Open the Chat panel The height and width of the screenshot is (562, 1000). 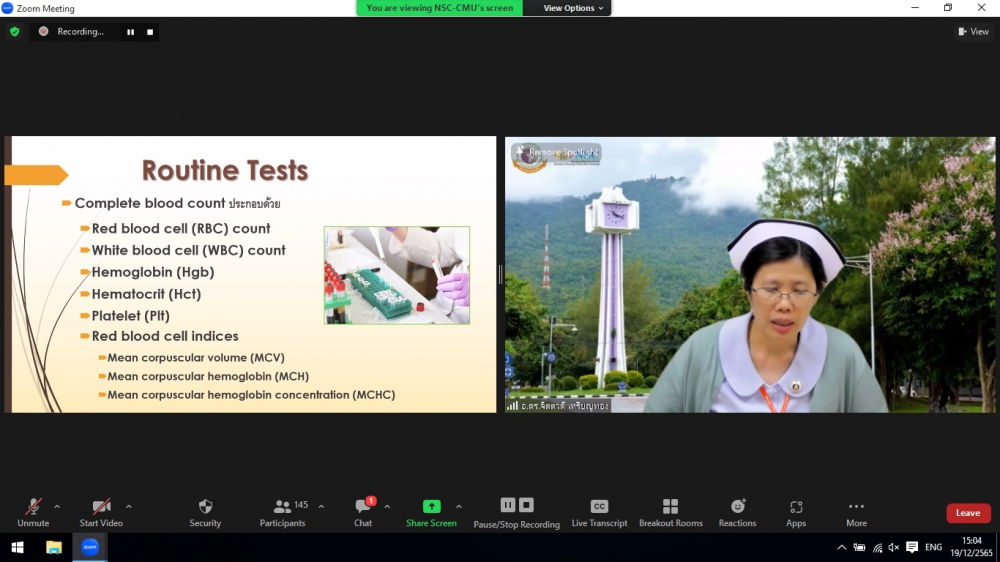pos(363,507)
